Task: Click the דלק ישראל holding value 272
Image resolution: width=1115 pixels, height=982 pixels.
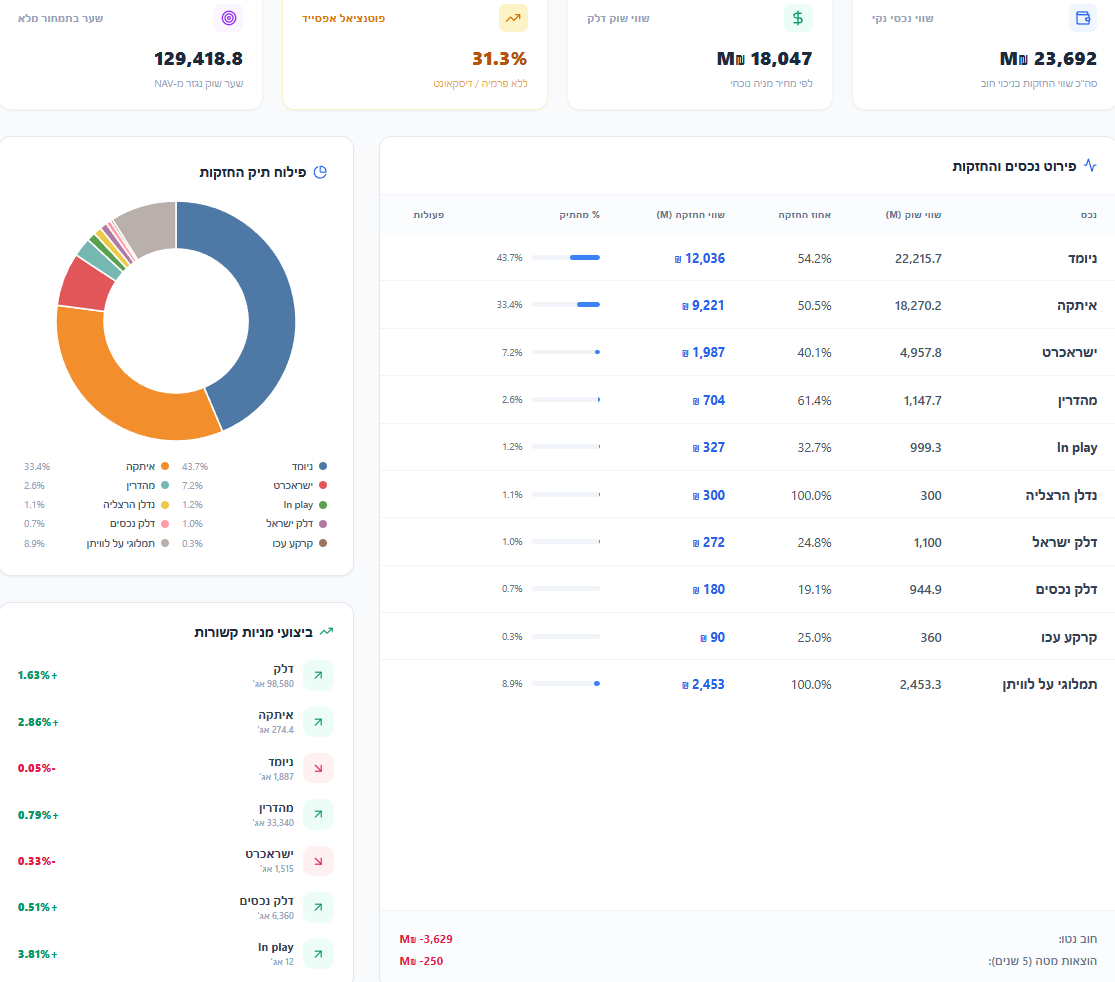Action: [709, 542]
